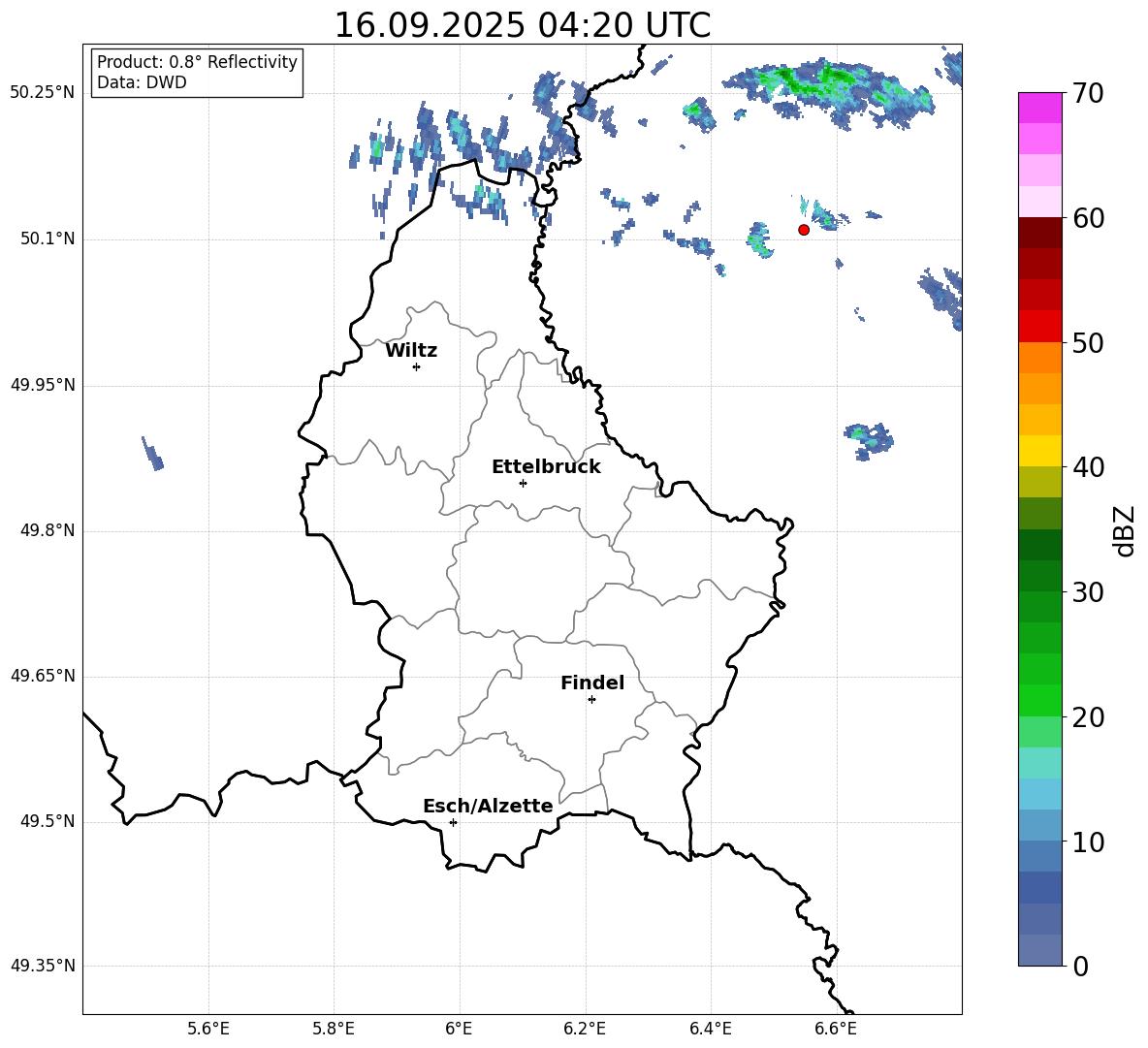
Task: Click the 'Findel' label
Action: coord(592,683)
